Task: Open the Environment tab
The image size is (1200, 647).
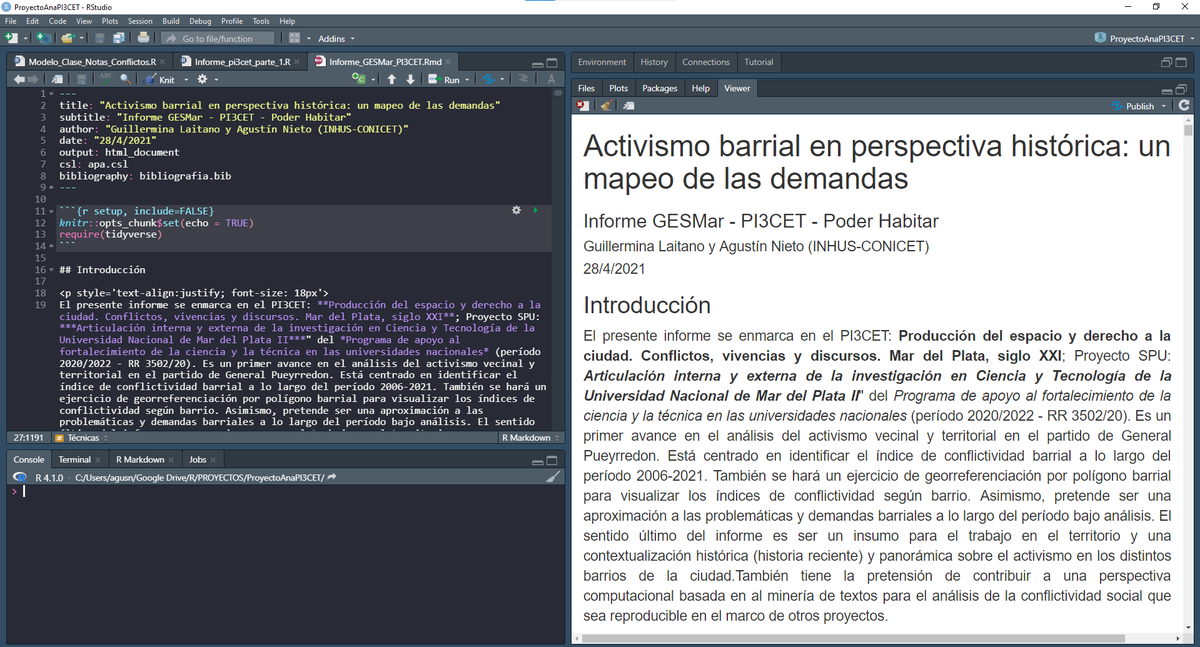Action: click(602, 62)
